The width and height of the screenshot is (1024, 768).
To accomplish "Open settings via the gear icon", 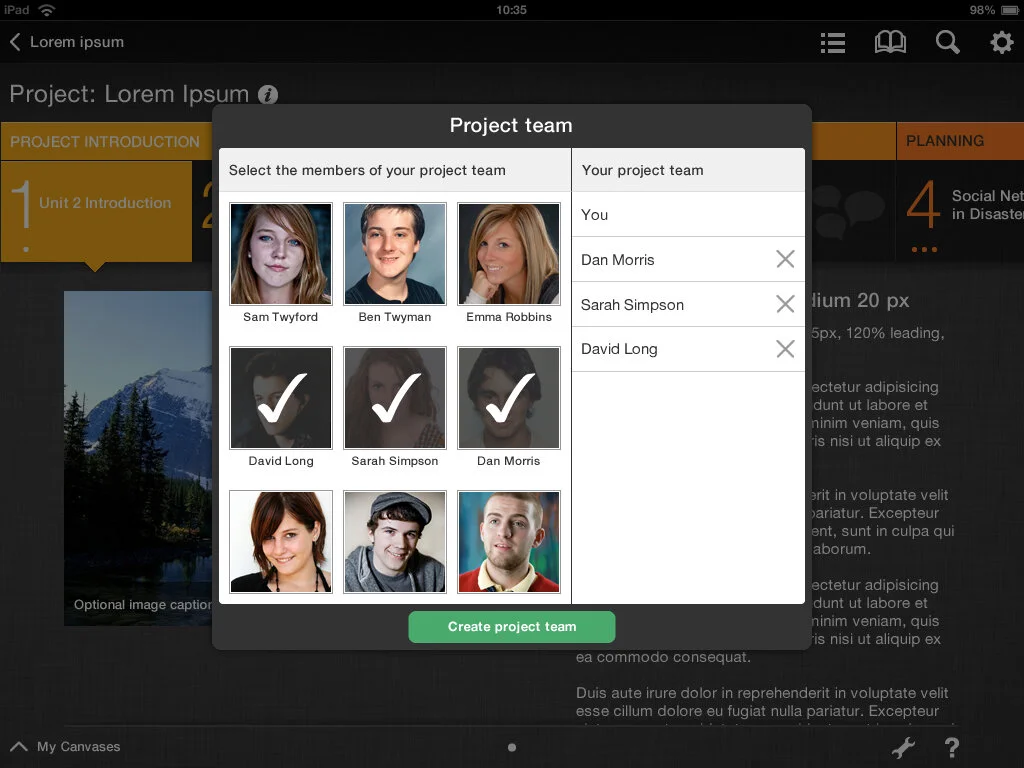I will (1000, 42).
